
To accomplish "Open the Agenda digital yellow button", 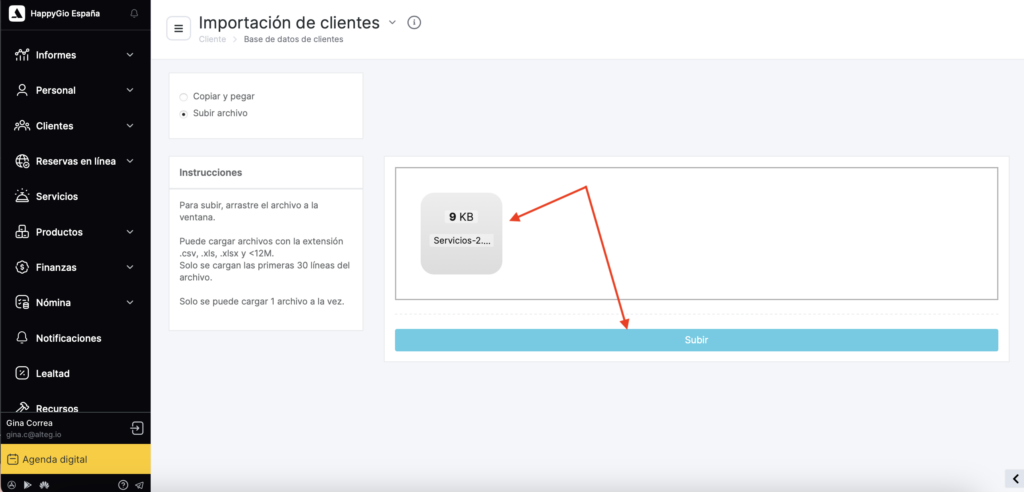I will click(x=75, y=459).
